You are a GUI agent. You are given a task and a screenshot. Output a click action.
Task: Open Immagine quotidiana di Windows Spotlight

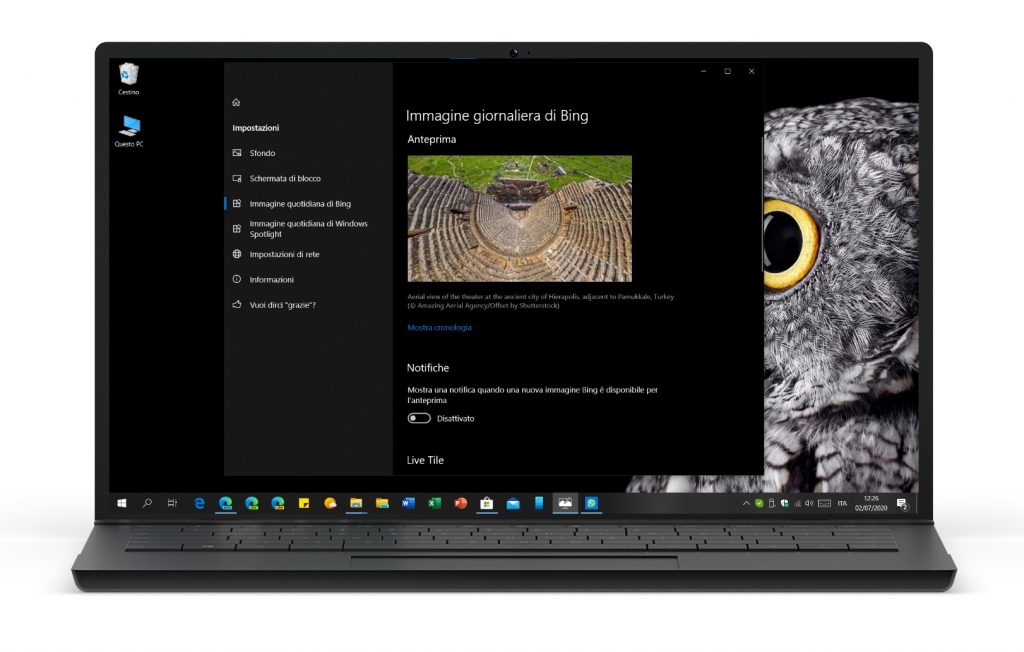(308, 229)
